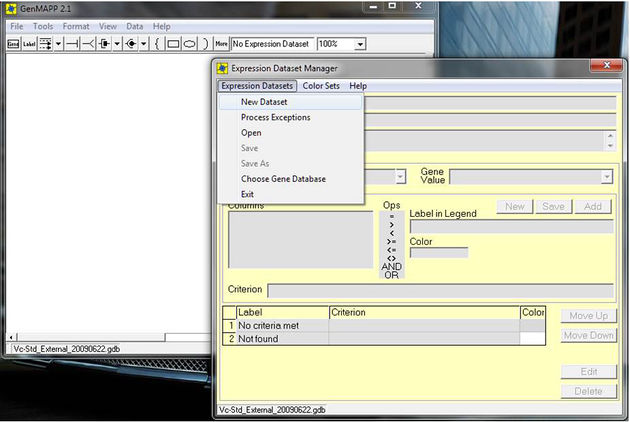Click color cell of Not found
Viewport: 630px width, 422px height.
click(x=532, y=339)
